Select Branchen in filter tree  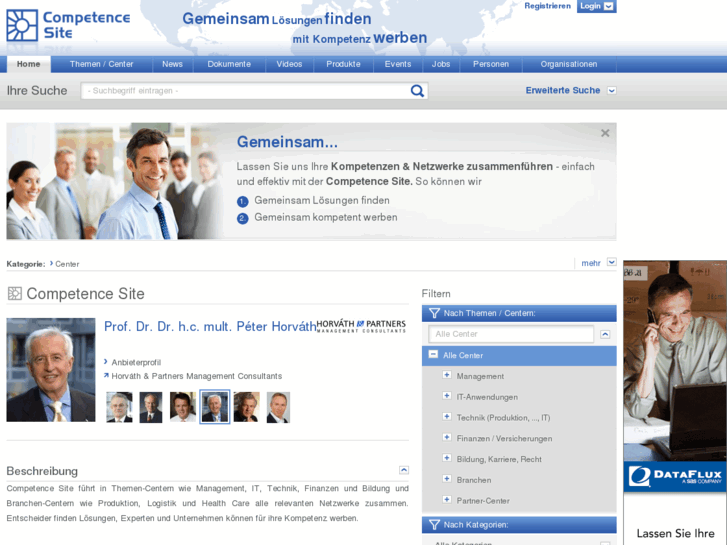pos(474,480)
